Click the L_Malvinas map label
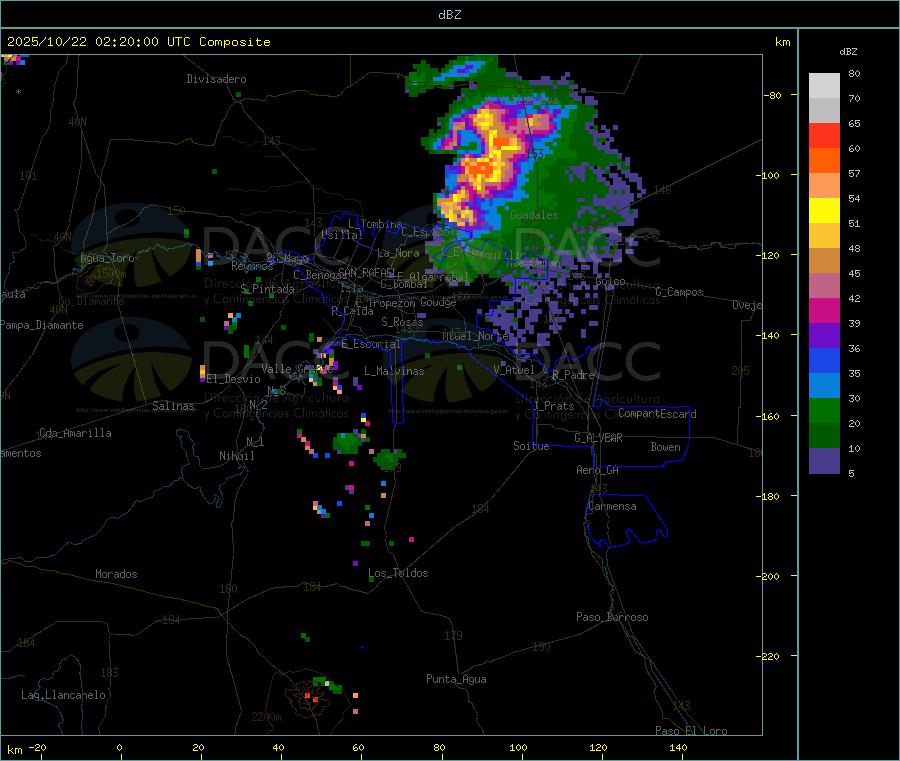The image size is (900, 761). click(394, 372)
